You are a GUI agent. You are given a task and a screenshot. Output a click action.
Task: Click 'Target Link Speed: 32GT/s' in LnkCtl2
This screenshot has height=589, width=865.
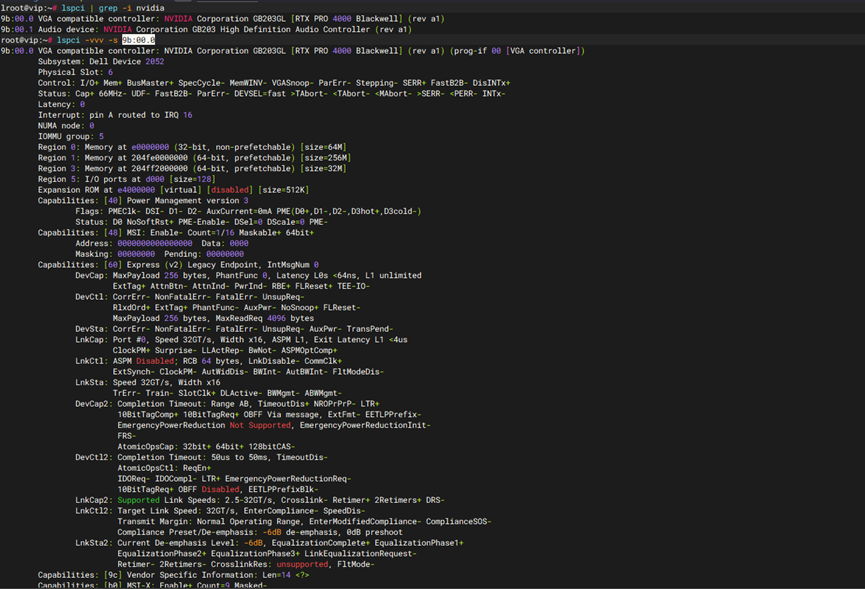pos(178,511)
